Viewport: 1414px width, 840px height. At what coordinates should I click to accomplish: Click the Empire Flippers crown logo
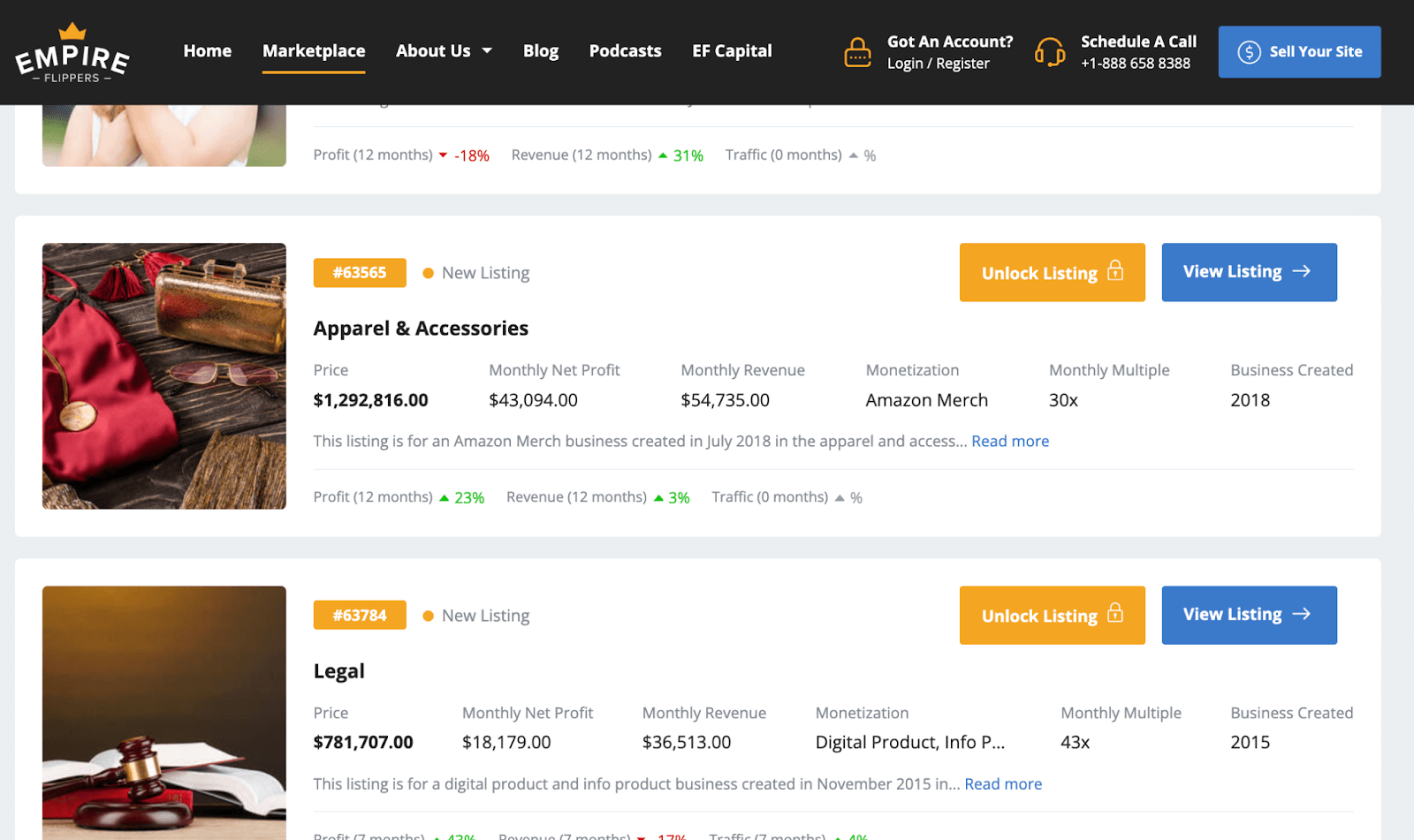pos(71,30)
